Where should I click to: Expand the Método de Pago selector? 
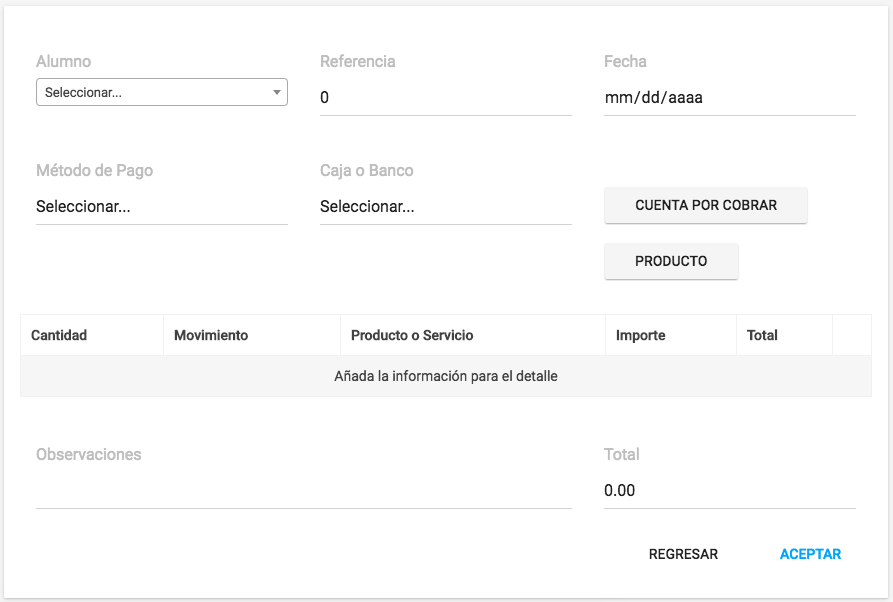pos(162,207)
